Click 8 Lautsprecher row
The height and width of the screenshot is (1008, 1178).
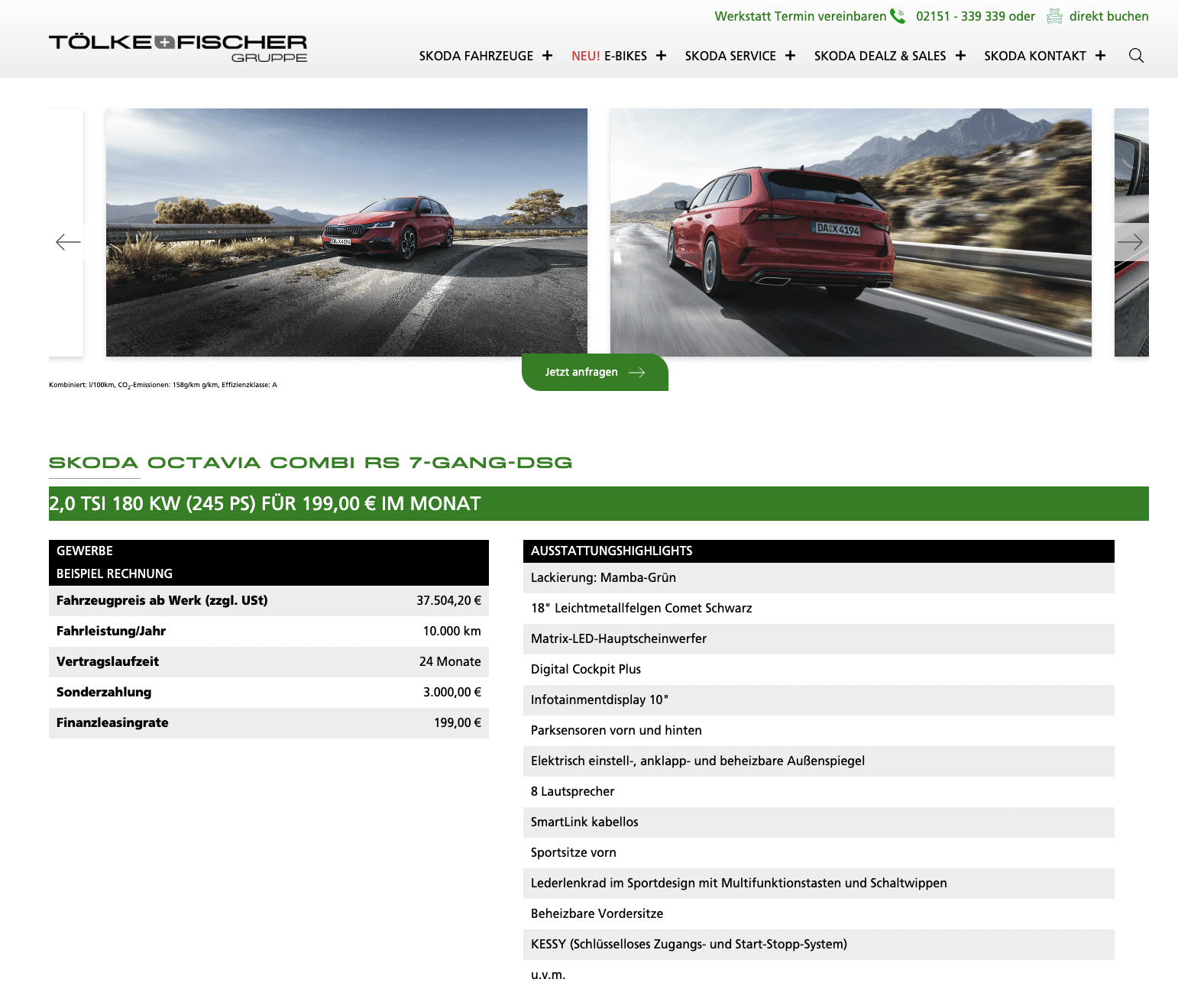(x=819, y=792)
